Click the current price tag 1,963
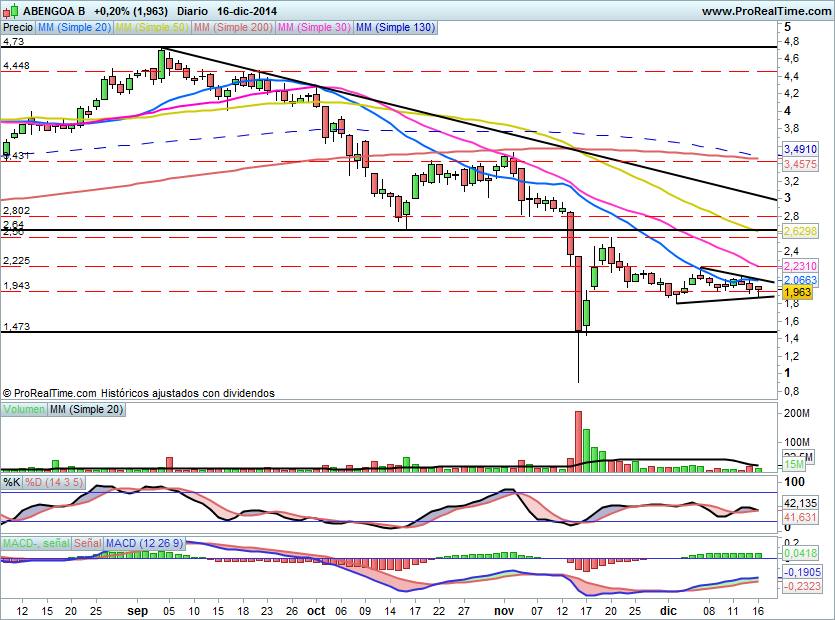 point(796,293)
